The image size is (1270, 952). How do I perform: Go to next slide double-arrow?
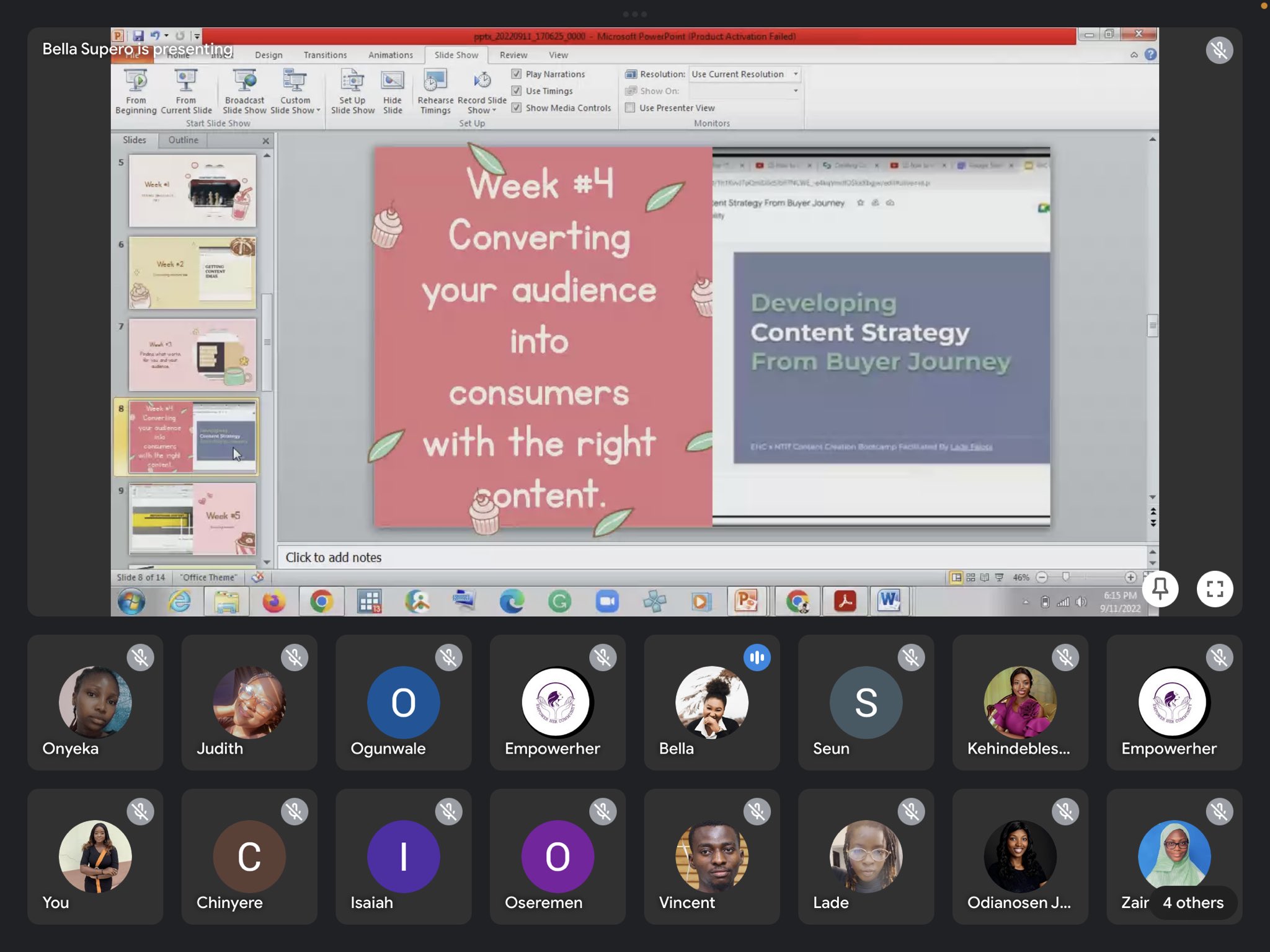[x=1153, y=522]
